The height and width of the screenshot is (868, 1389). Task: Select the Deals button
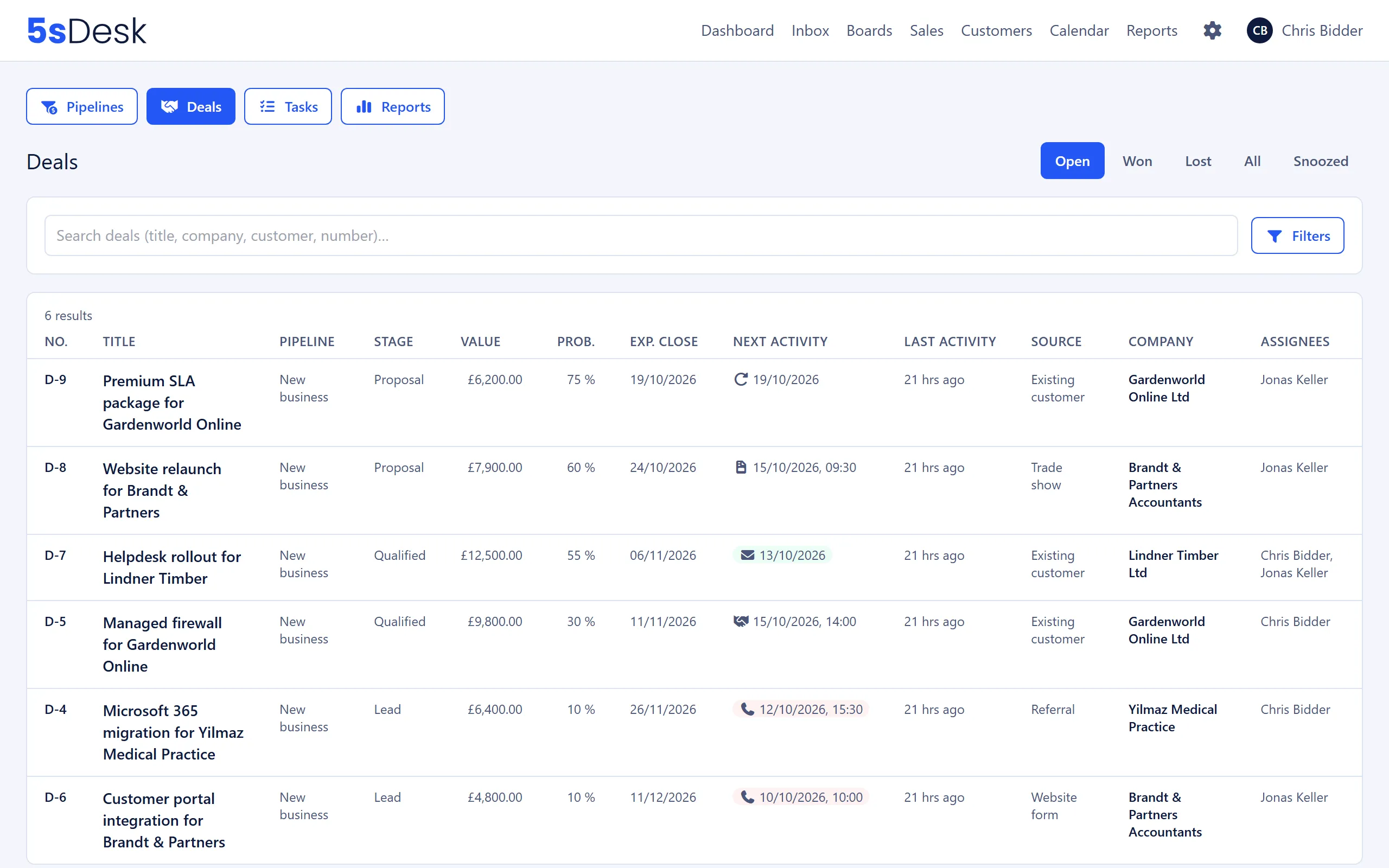tap(190, 106)
